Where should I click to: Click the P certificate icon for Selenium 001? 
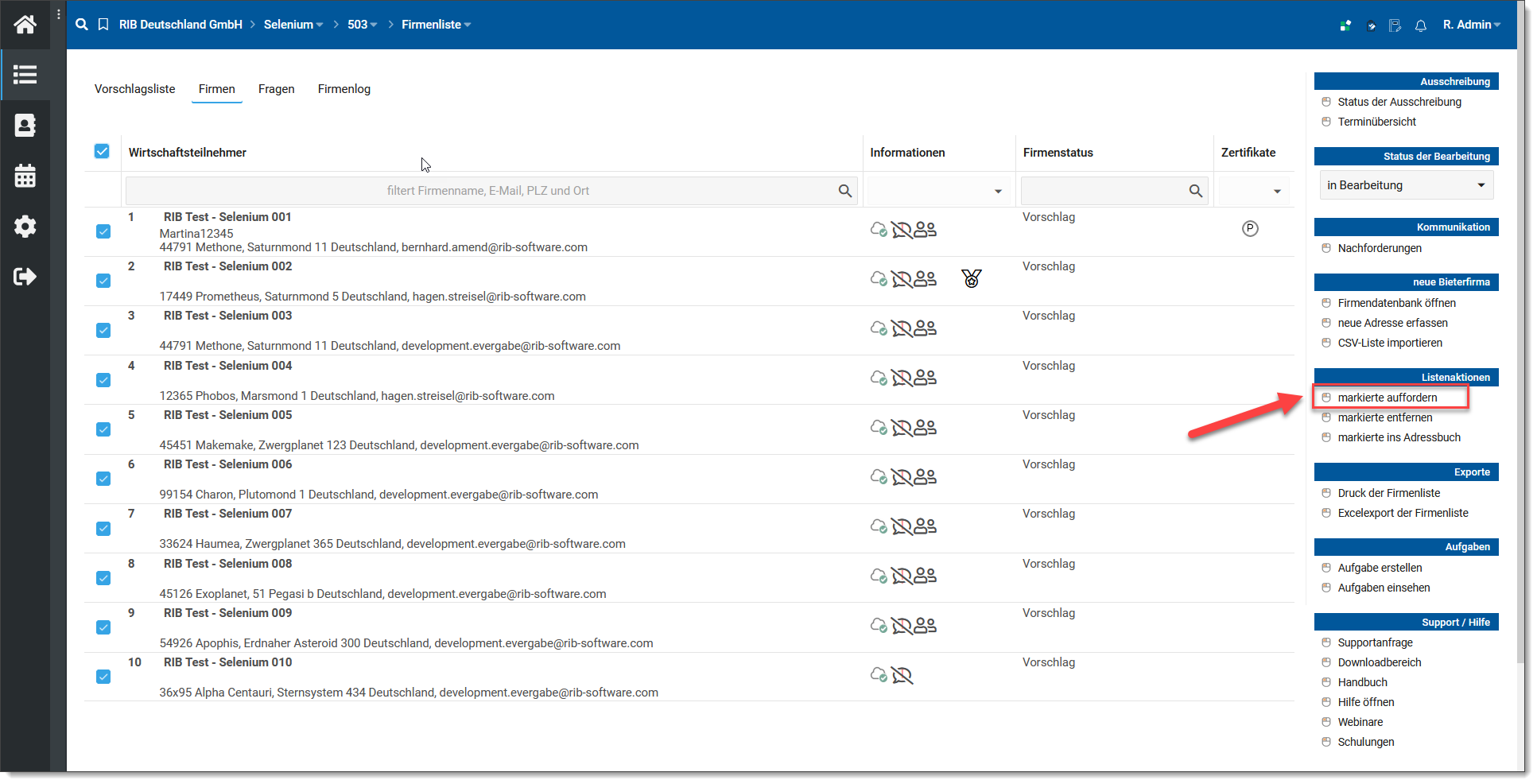click(1250, 229)
